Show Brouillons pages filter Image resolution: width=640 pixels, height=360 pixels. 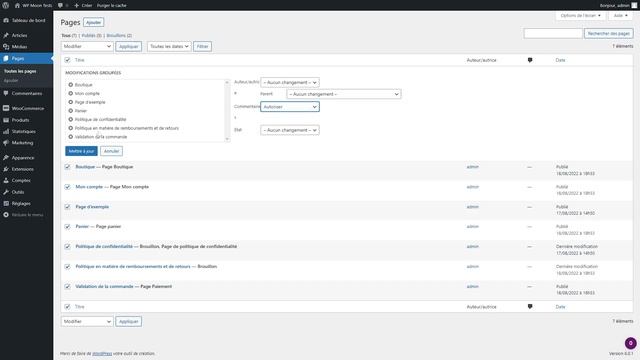tap(116, 36)
